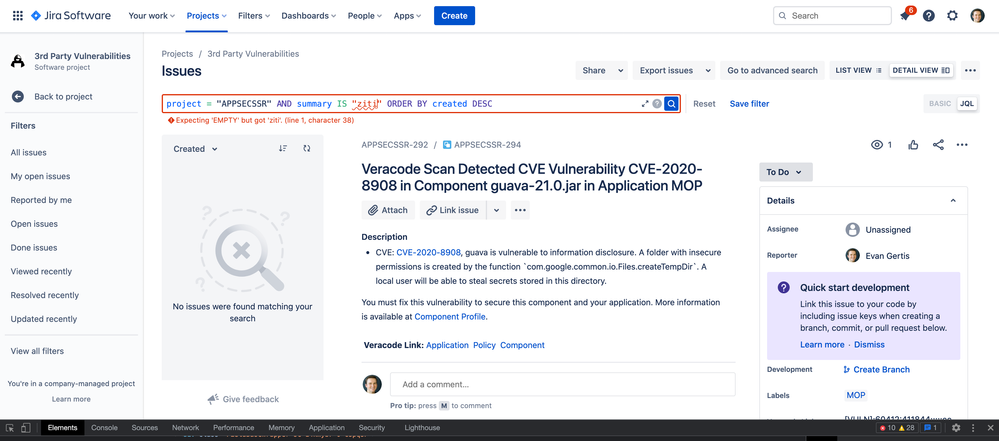Focus the top Search box
Screen dimensions: 999x441
pyautogui.click(x=832, y=16)
